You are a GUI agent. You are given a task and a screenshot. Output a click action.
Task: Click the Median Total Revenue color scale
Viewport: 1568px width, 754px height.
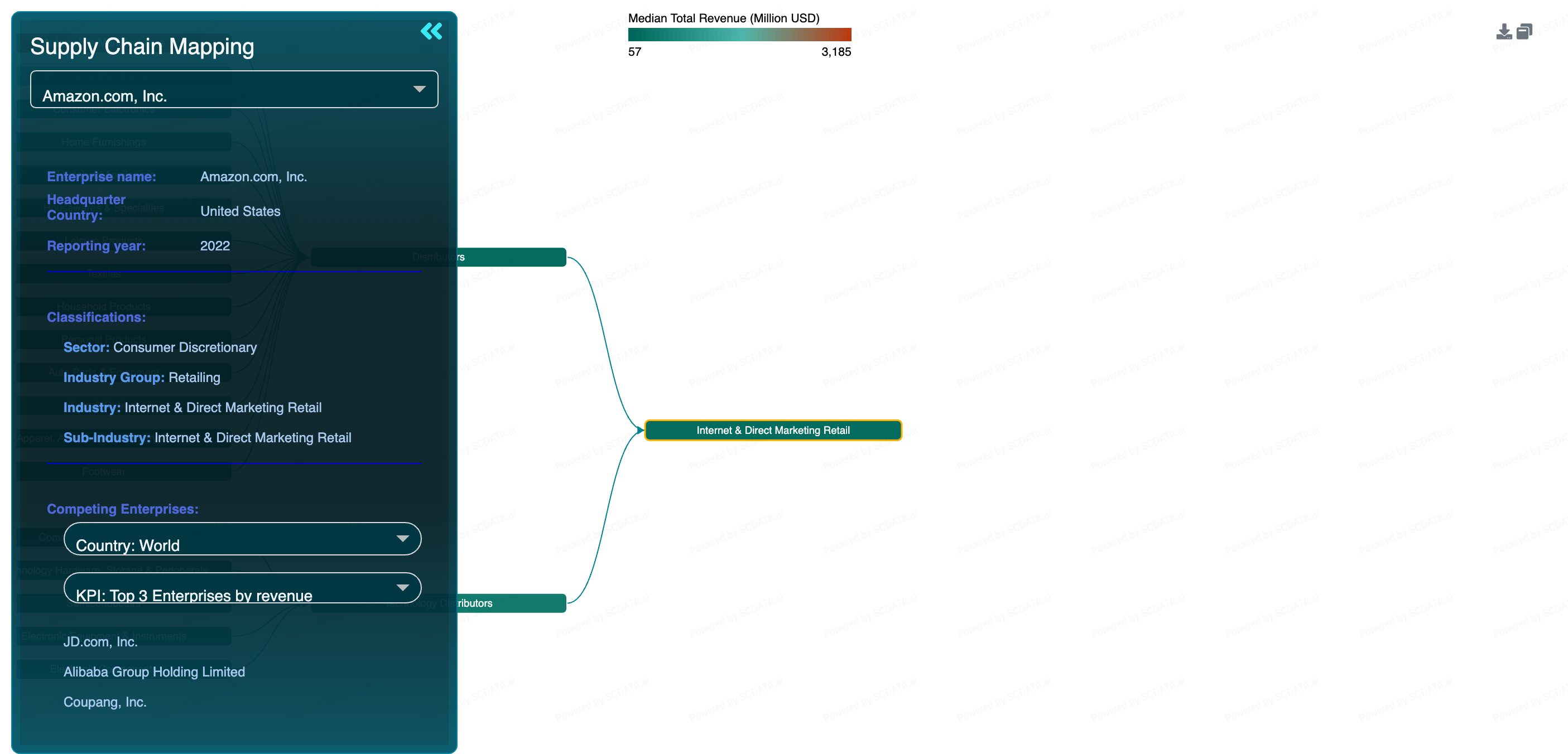coord(739,35)
